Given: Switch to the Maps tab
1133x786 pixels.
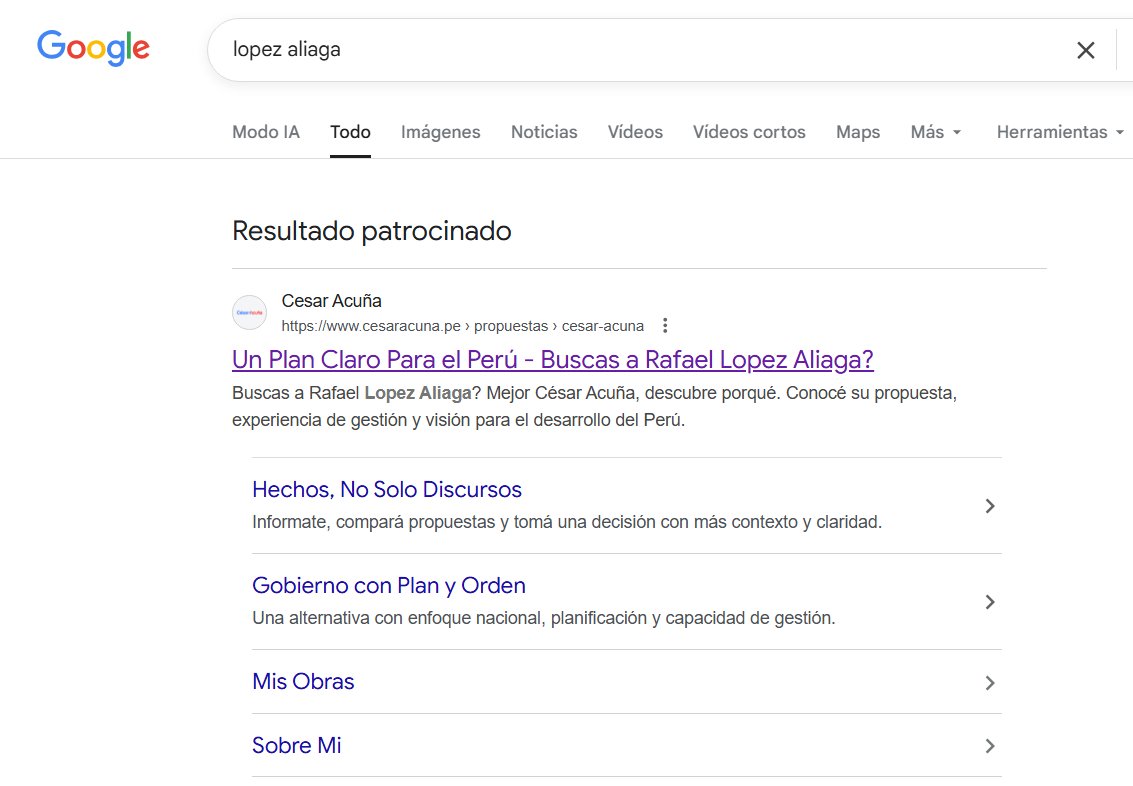Looking at the screenshot, I should [x=858, y=132].
